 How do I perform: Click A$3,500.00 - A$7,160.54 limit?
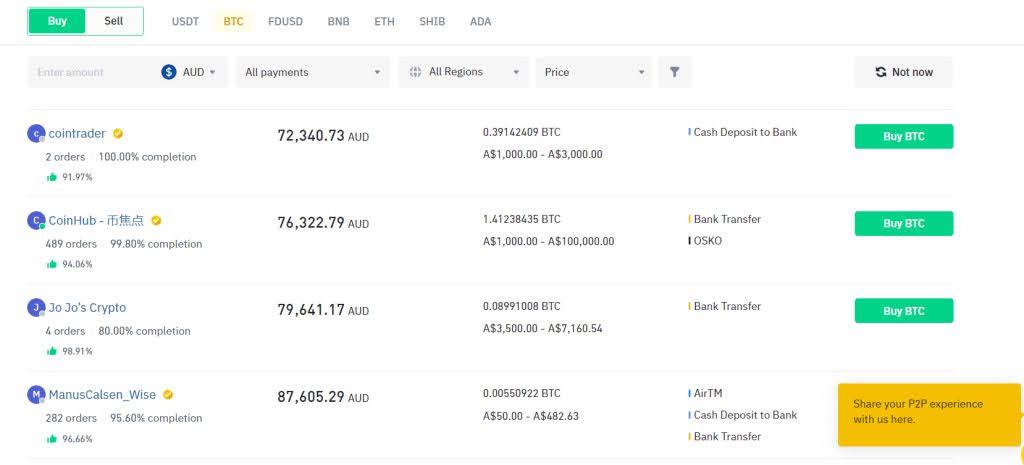543,329
